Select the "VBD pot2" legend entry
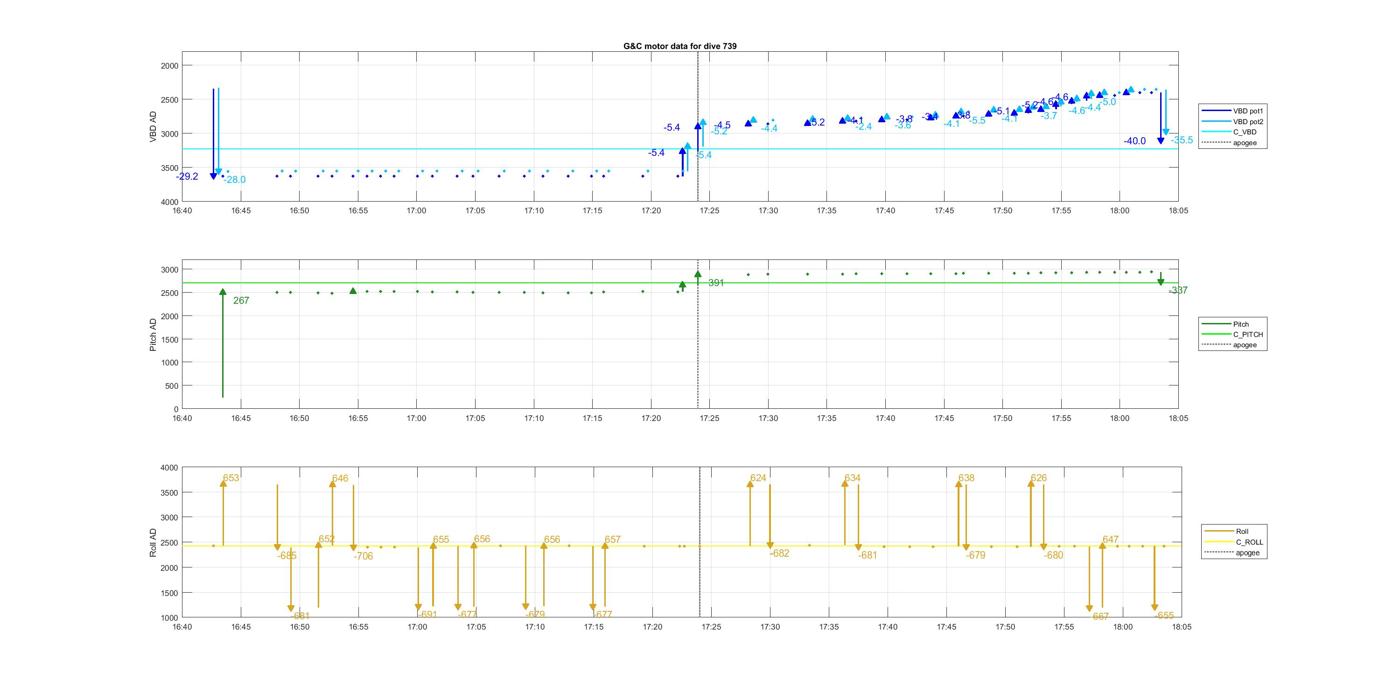Screen dimensions: 1400x693 (x=1234, y=122)
